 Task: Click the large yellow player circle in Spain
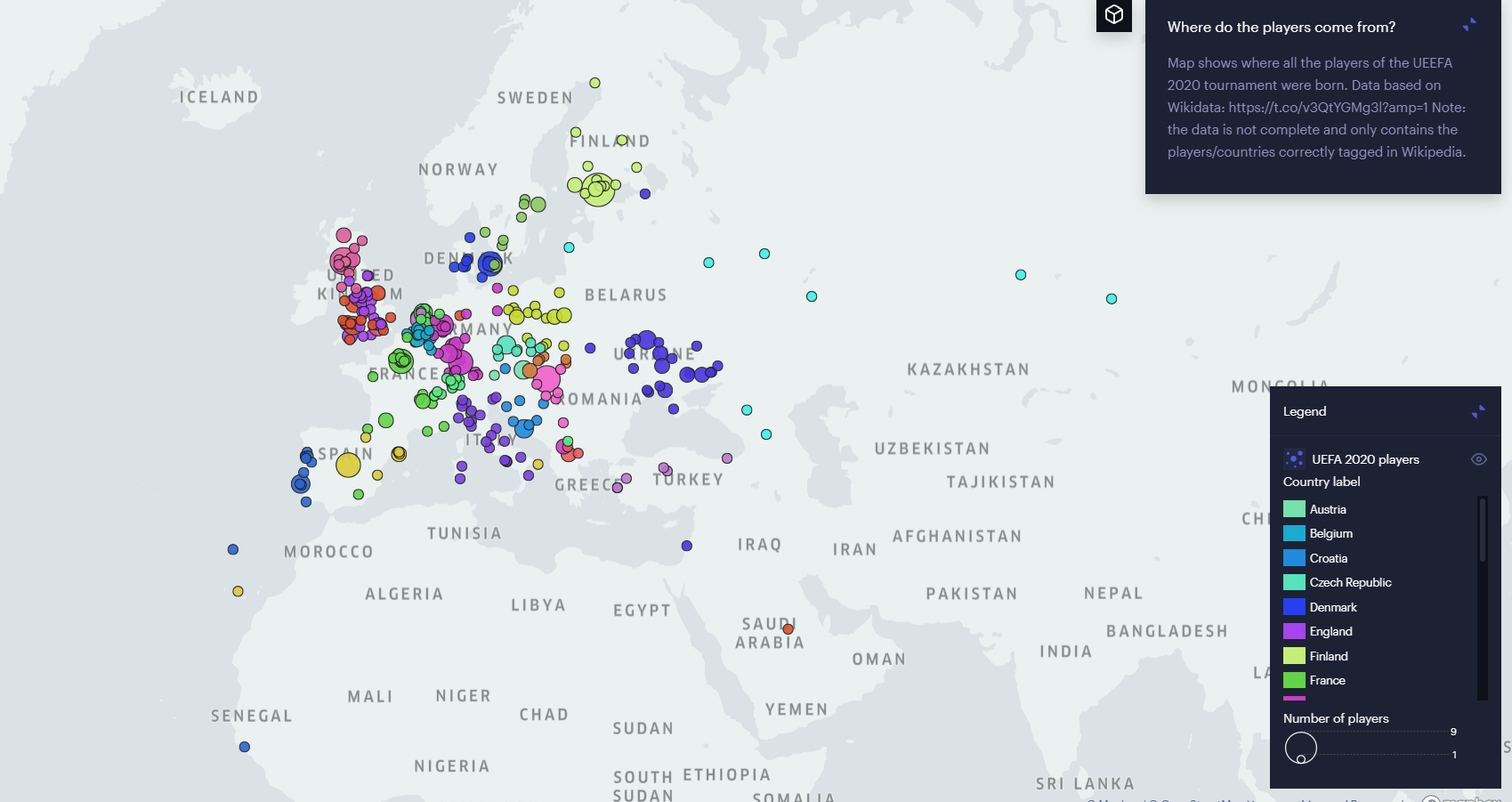pos(348,465)
